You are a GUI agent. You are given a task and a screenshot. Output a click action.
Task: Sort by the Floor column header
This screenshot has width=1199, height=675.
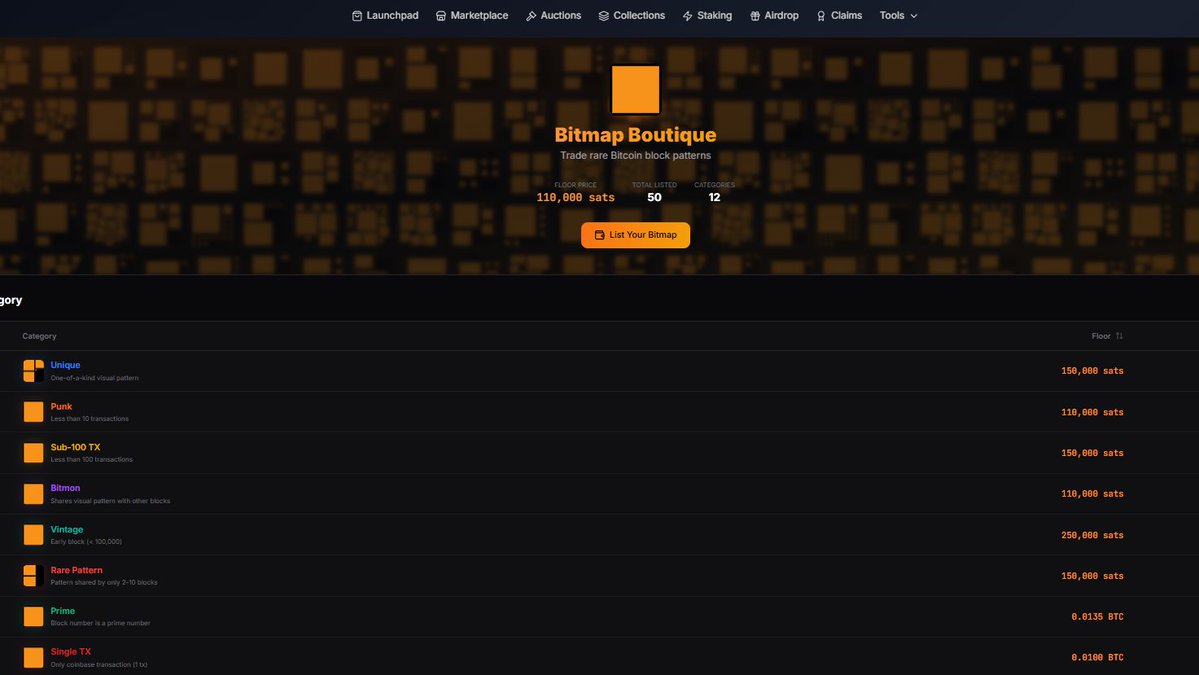1107,336
